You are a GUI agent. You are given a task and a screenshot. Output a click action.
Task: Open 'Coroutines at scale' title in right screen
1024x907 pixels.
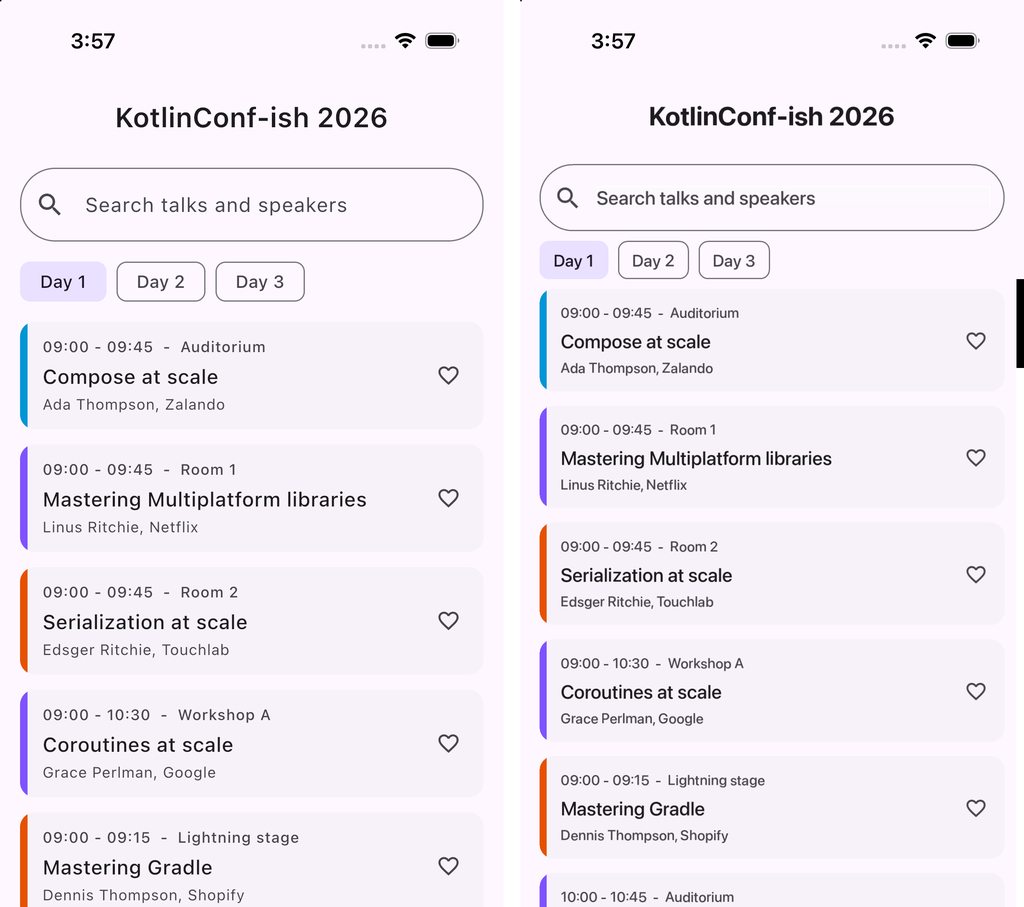point(641,693)
